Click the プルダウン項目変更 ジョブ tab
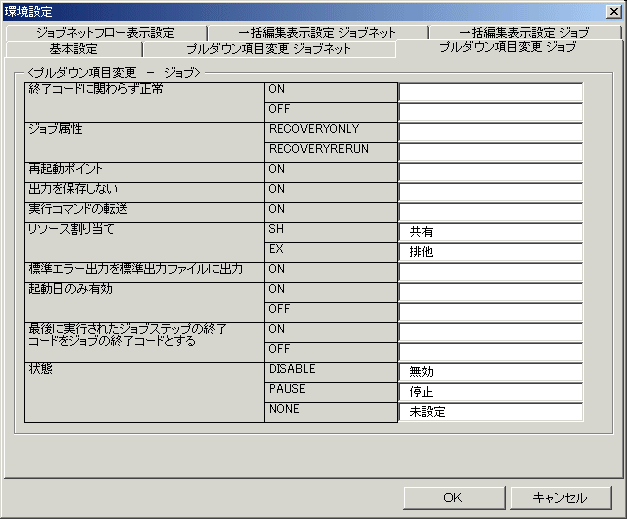 pos(507,48)
